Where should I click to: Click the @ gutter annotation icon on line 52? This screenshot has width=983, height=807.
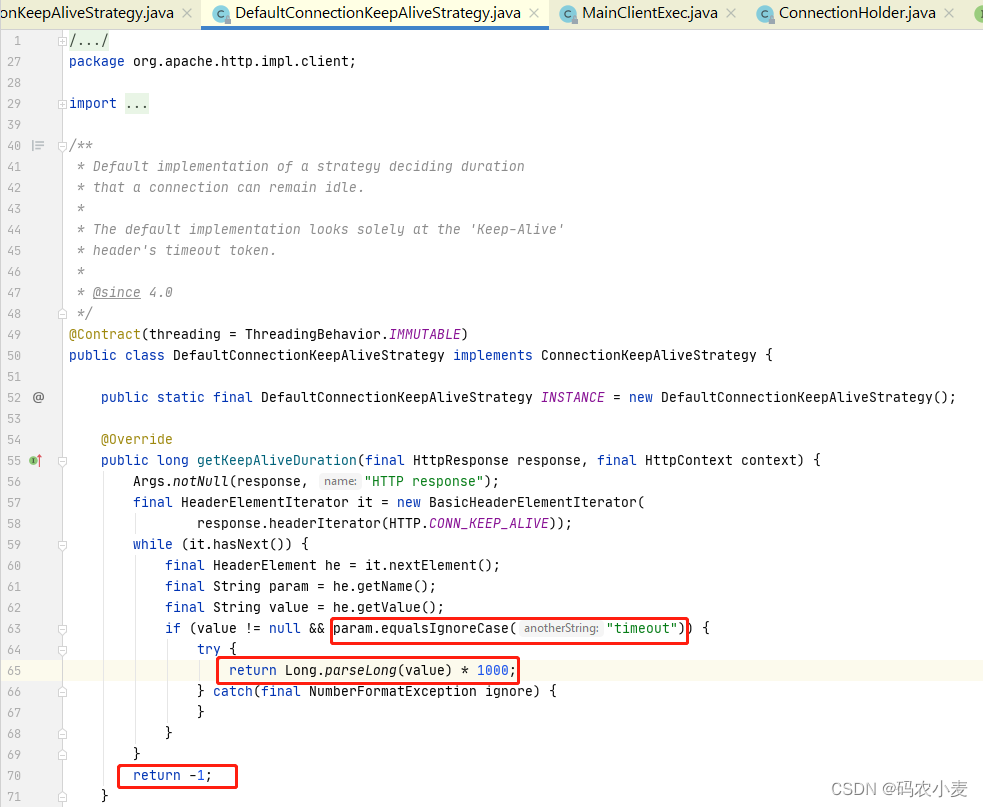[x=38, y=397]
